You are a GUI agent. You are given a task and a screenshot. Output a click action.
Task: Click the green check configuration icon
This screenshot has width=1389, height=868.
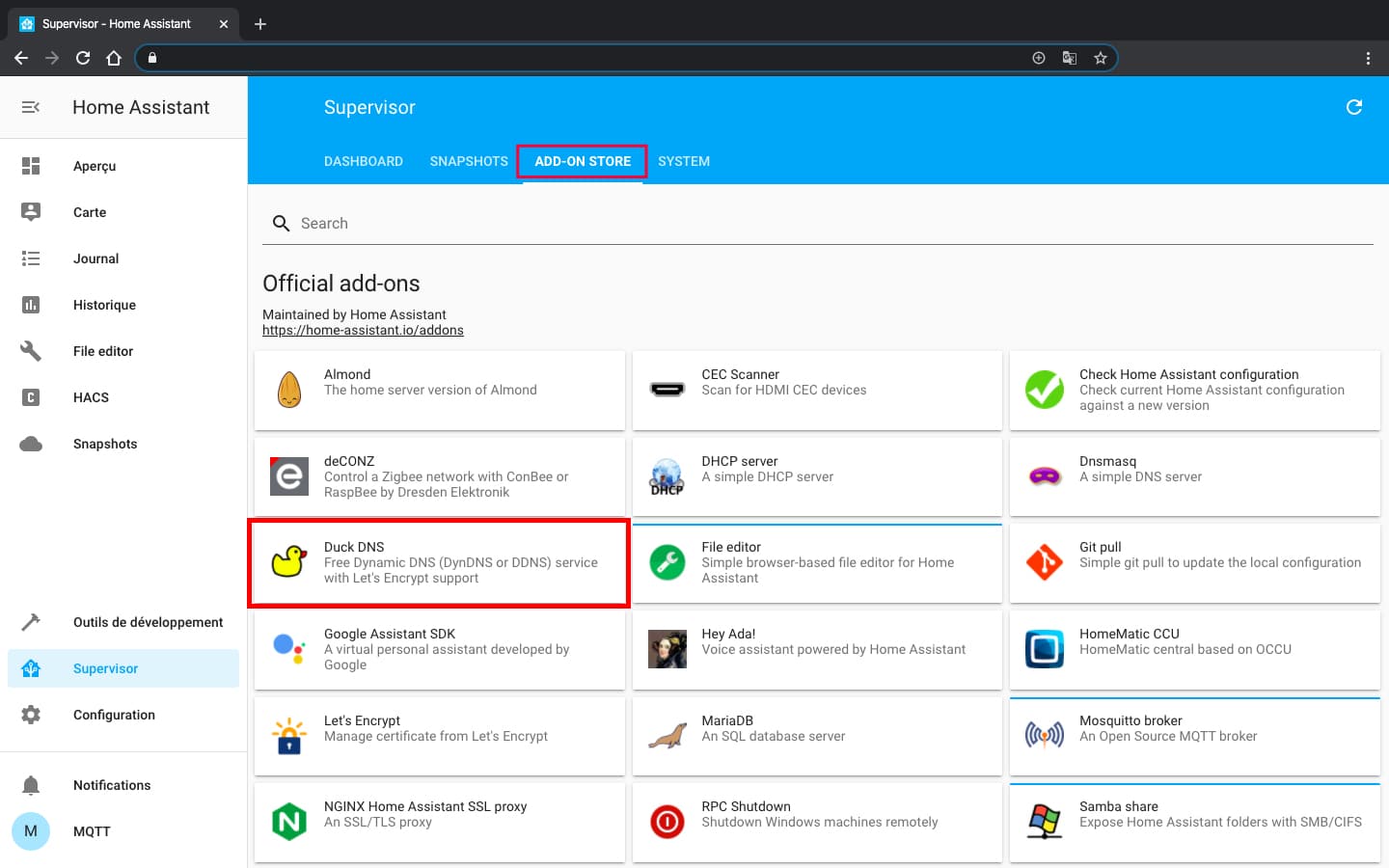tap(1045, 390)
